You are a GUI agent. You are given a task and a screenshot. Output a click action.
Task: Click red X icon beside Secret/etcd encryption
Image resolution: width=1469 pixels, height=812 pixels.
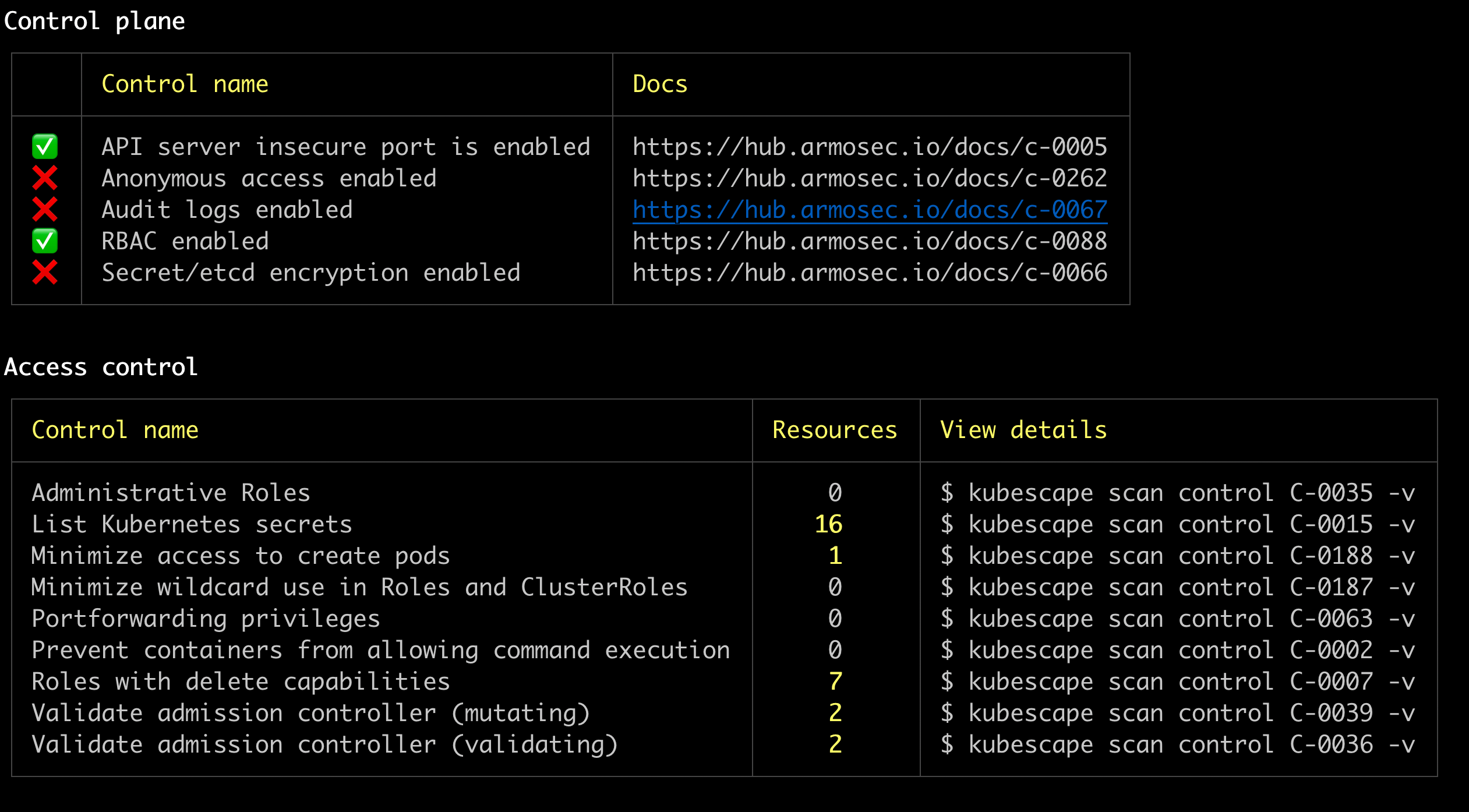(45, 273)
